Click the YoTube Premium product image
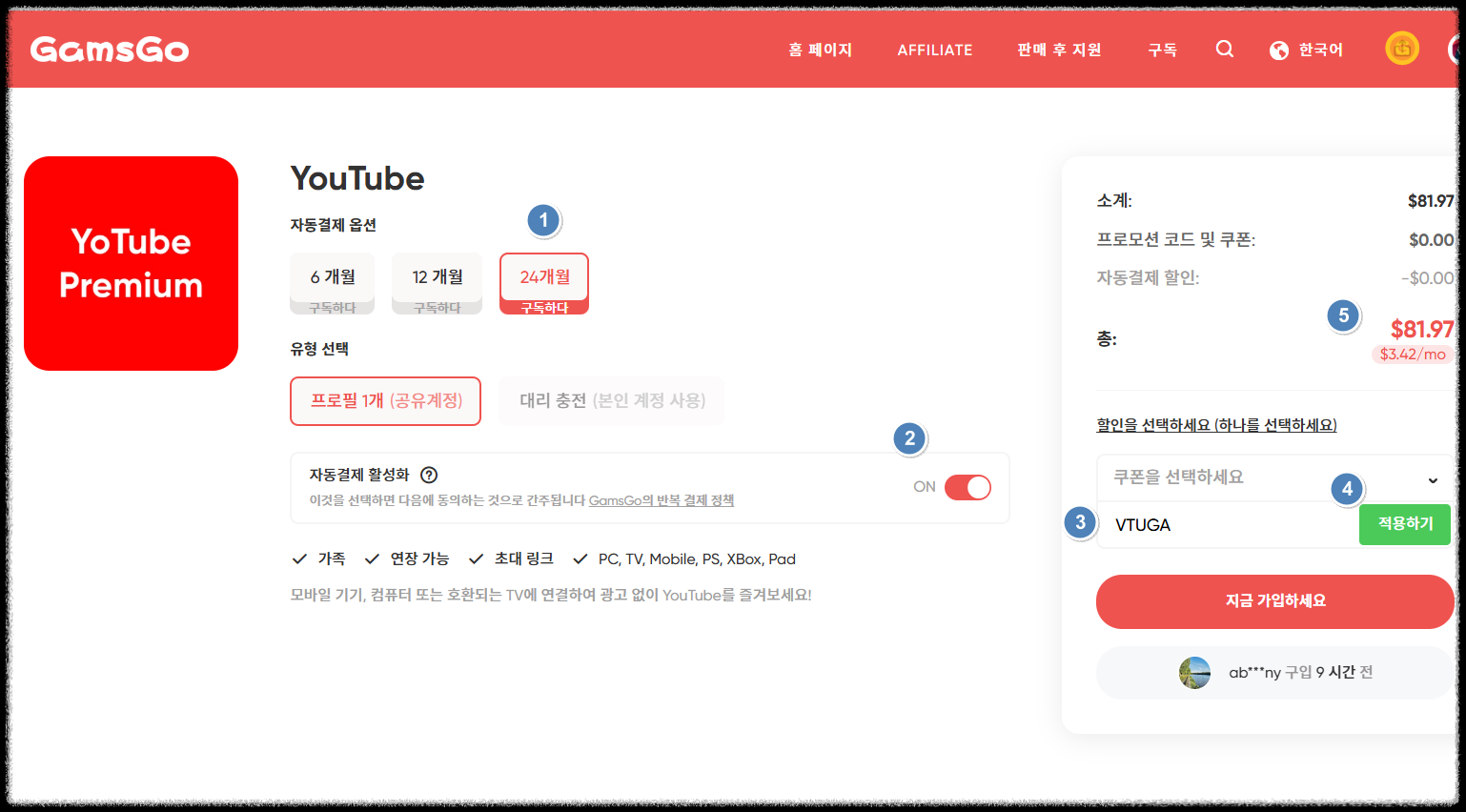Viewport: 1466px width, 812px height. point(131,263)
